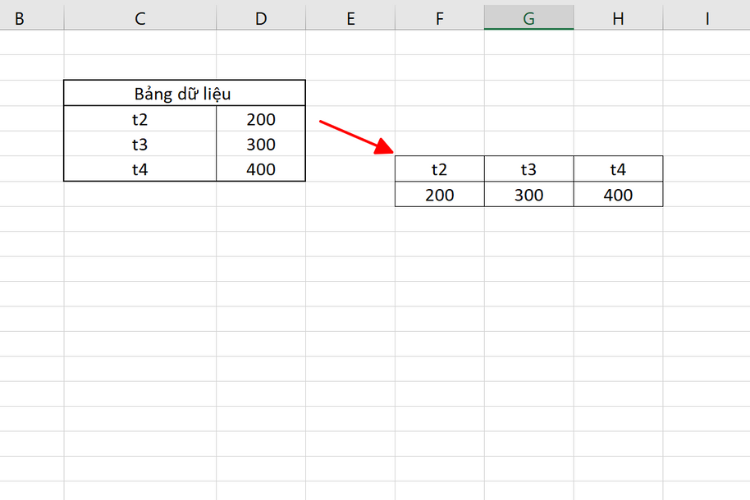The image size is (750, 500).
Task: Select cell 't3' in column G
Action: 529,169
